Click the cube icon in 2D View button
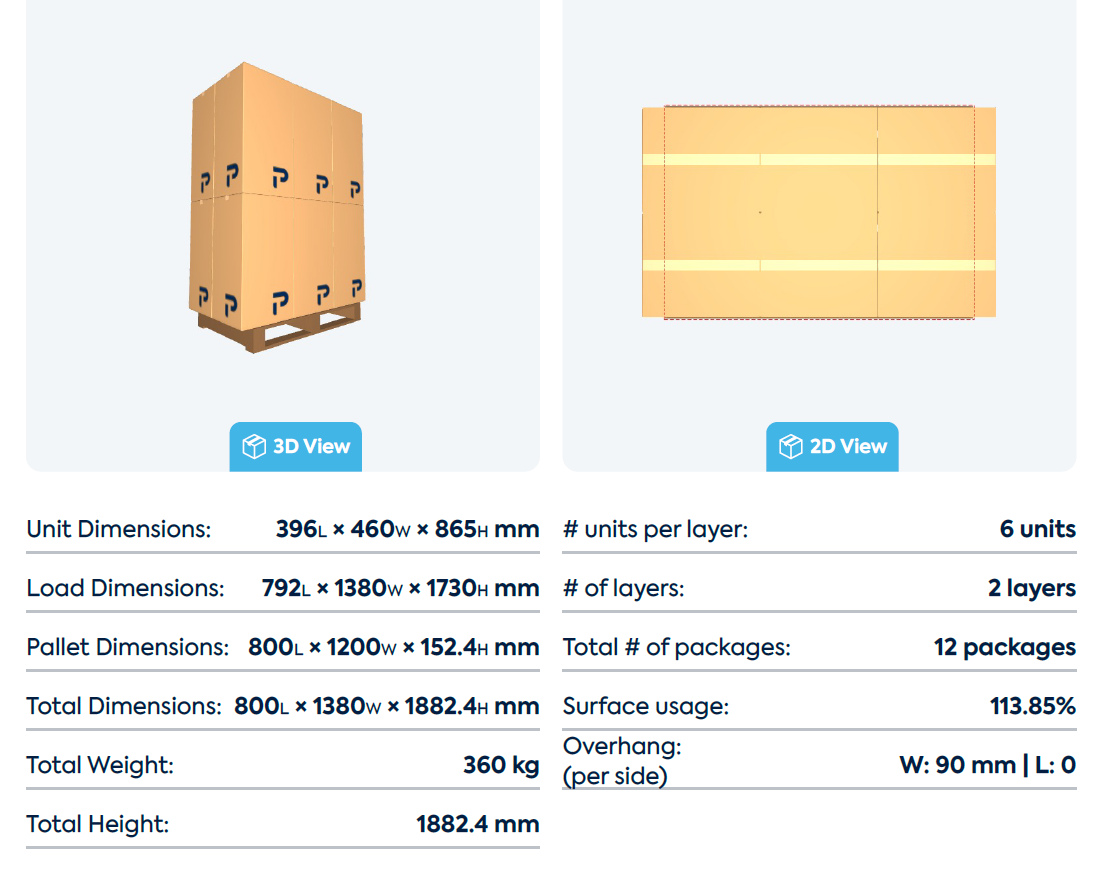This screenshot has height=872, width=1110. [791, 447]
